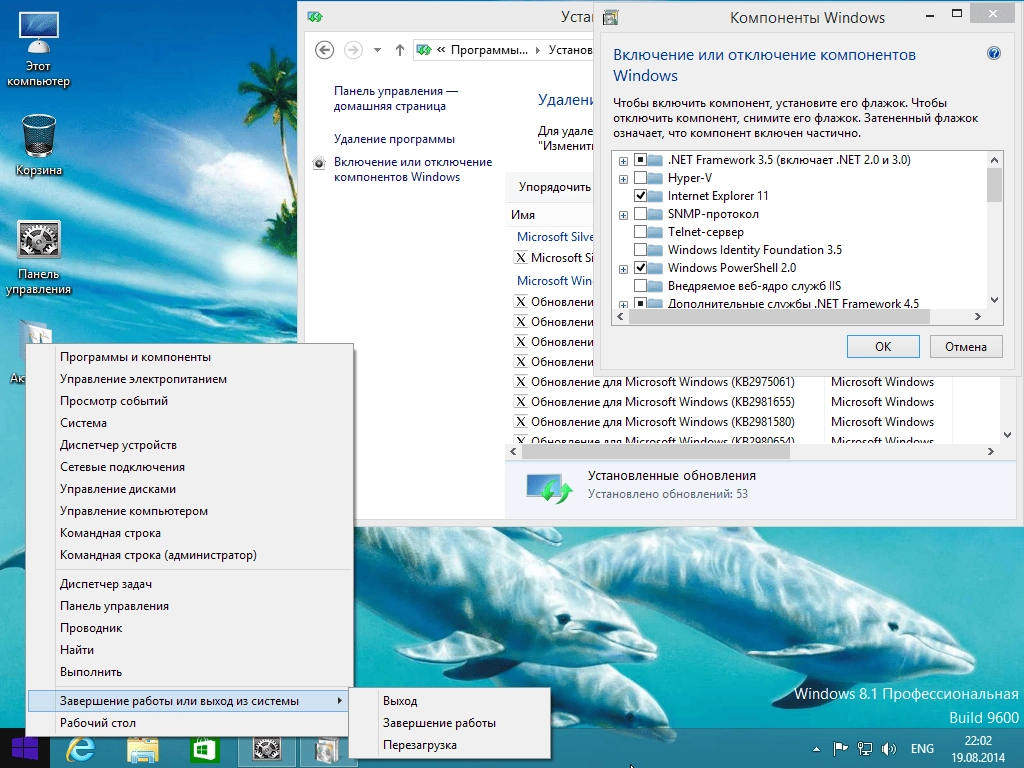
Task: Click Установленные обновления details icon
Action: (x=549, y=488)
